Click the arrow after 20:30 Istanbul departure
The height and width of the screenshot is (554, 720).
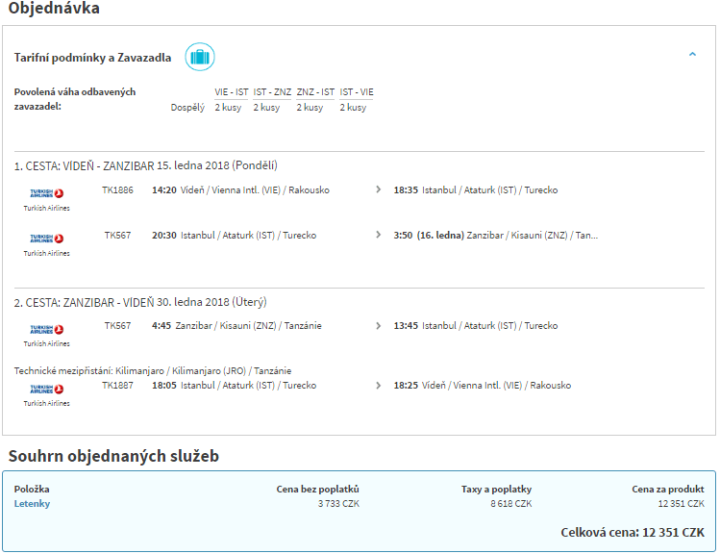point(378,235)
